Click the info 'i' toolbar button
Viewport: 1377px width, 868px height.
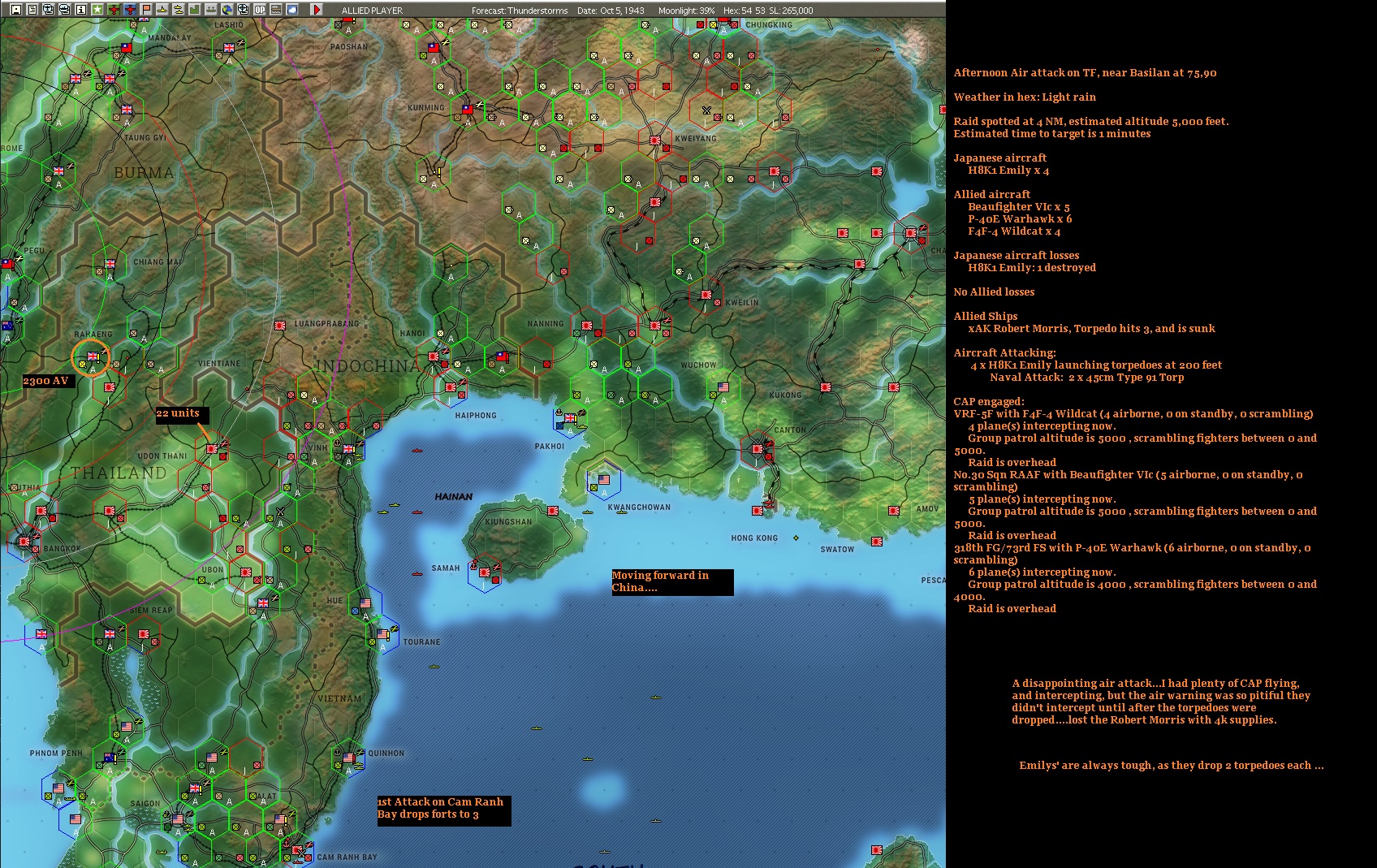pyautogui.click(x=81, y=10)
